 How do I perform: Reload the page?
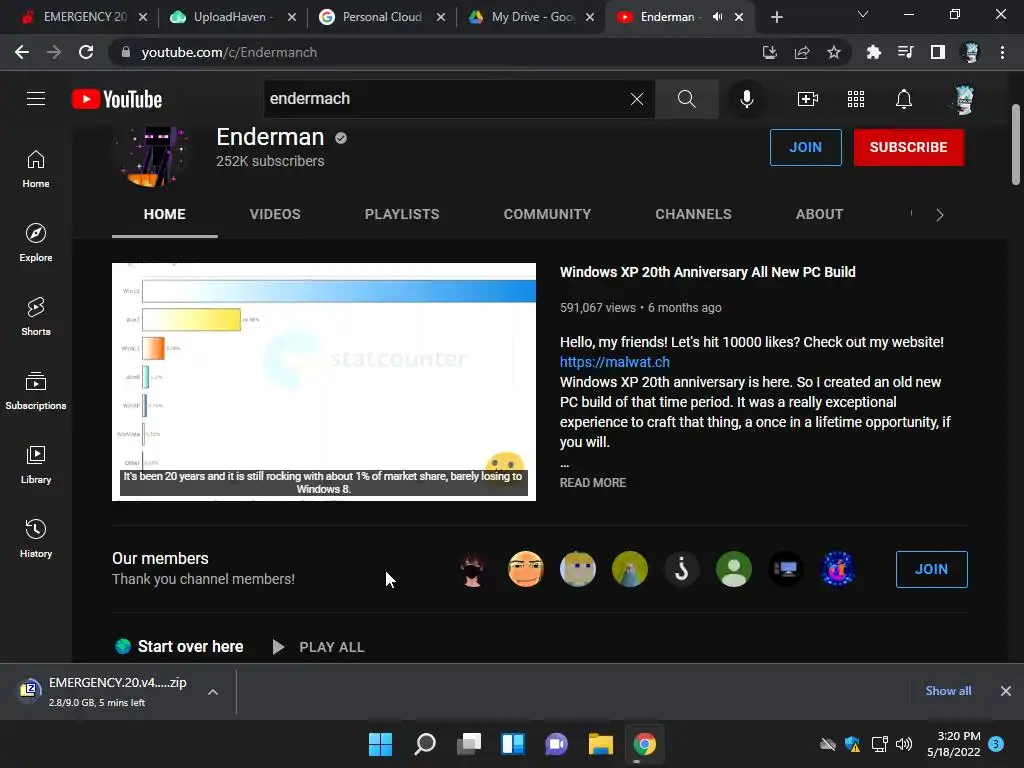[x=86, y=52]
